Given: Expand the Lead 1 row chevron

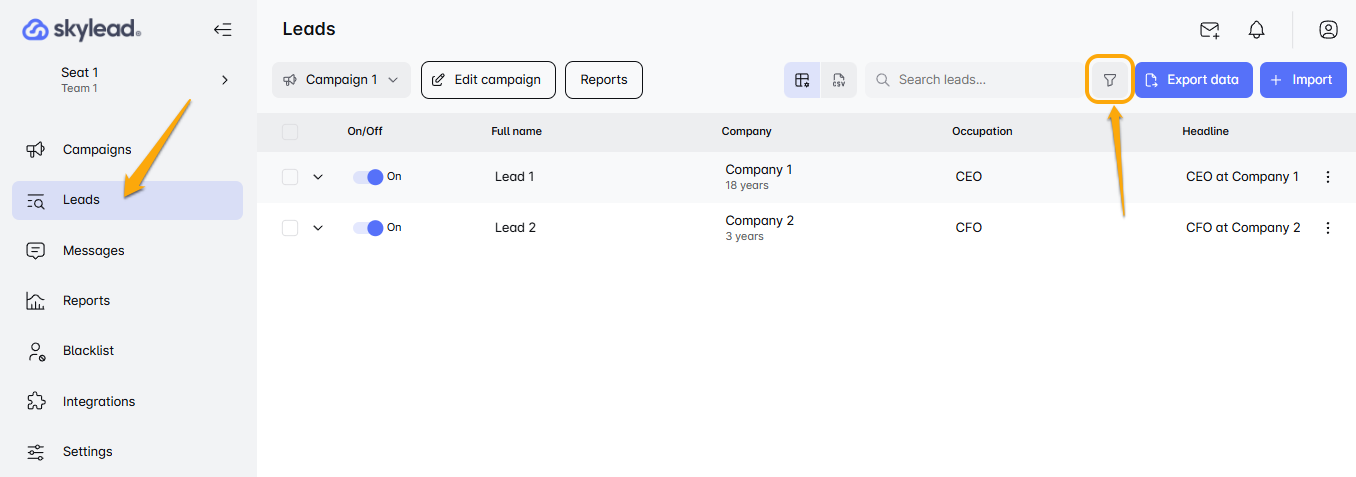Looking at the screenshot, I should click(318, 177).
